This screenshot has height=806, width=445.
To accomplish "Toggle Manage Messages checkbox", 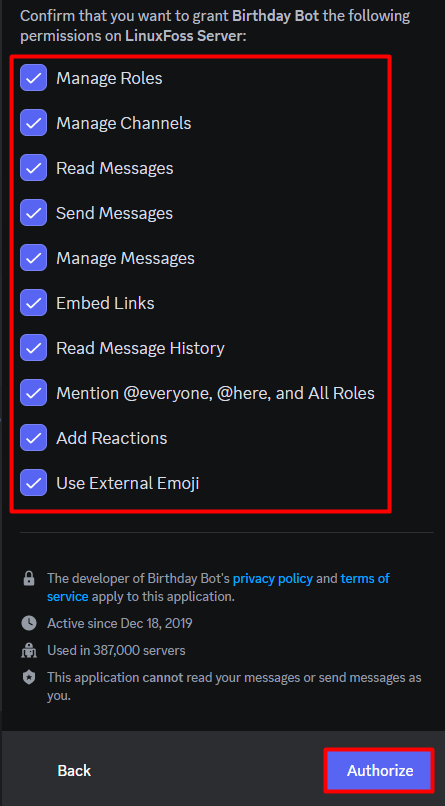I will click(x=33, y=258).
